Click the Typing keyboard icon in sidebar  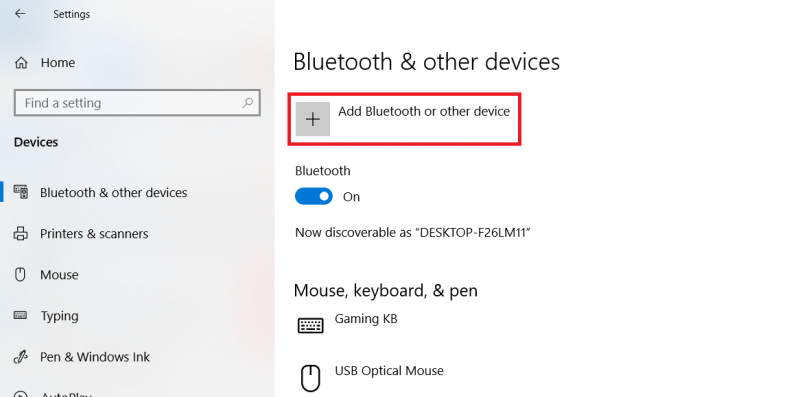(20, 315)
